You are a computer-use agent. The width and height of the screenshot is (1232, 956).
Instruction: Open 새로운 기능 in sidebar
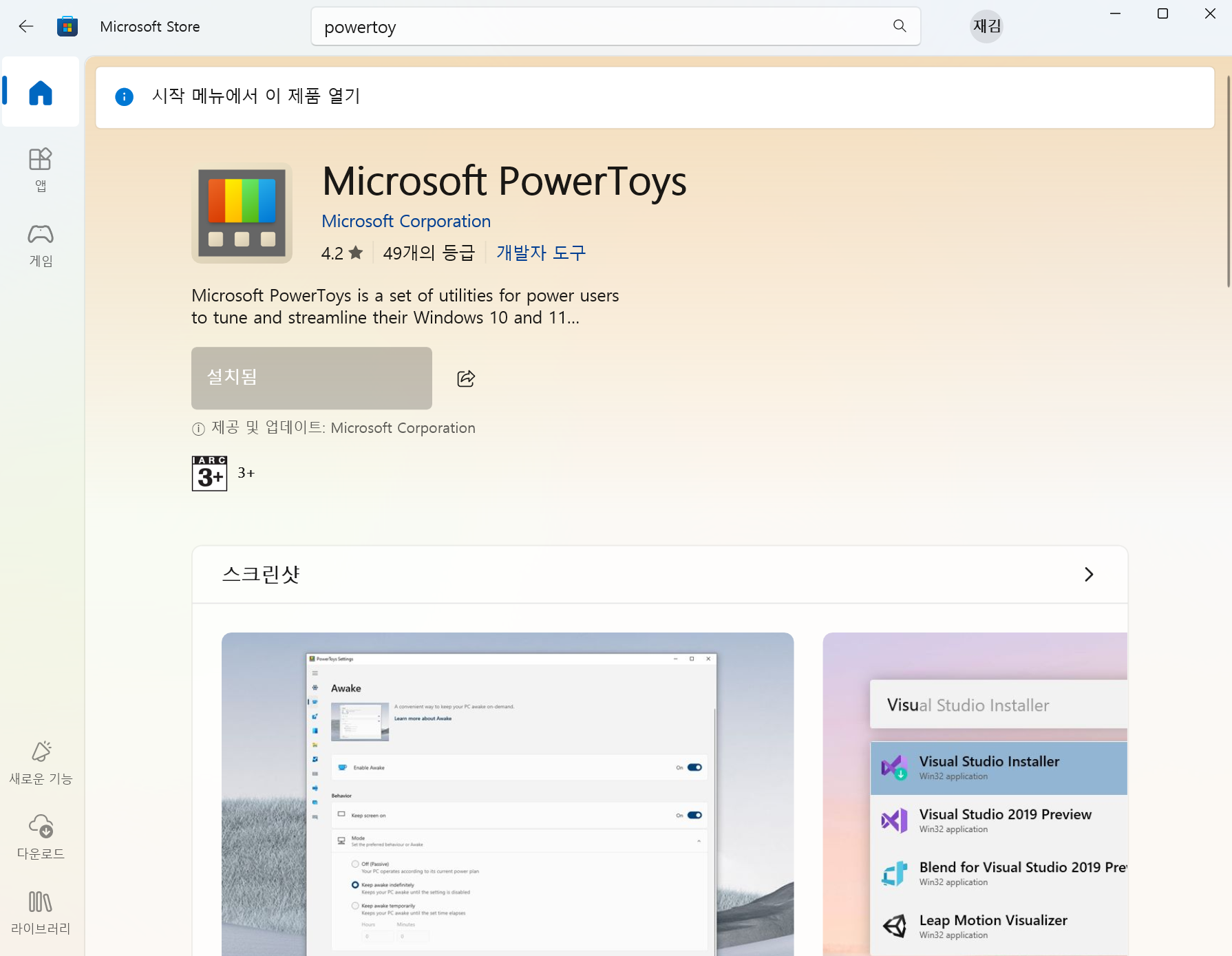point(41,763)
